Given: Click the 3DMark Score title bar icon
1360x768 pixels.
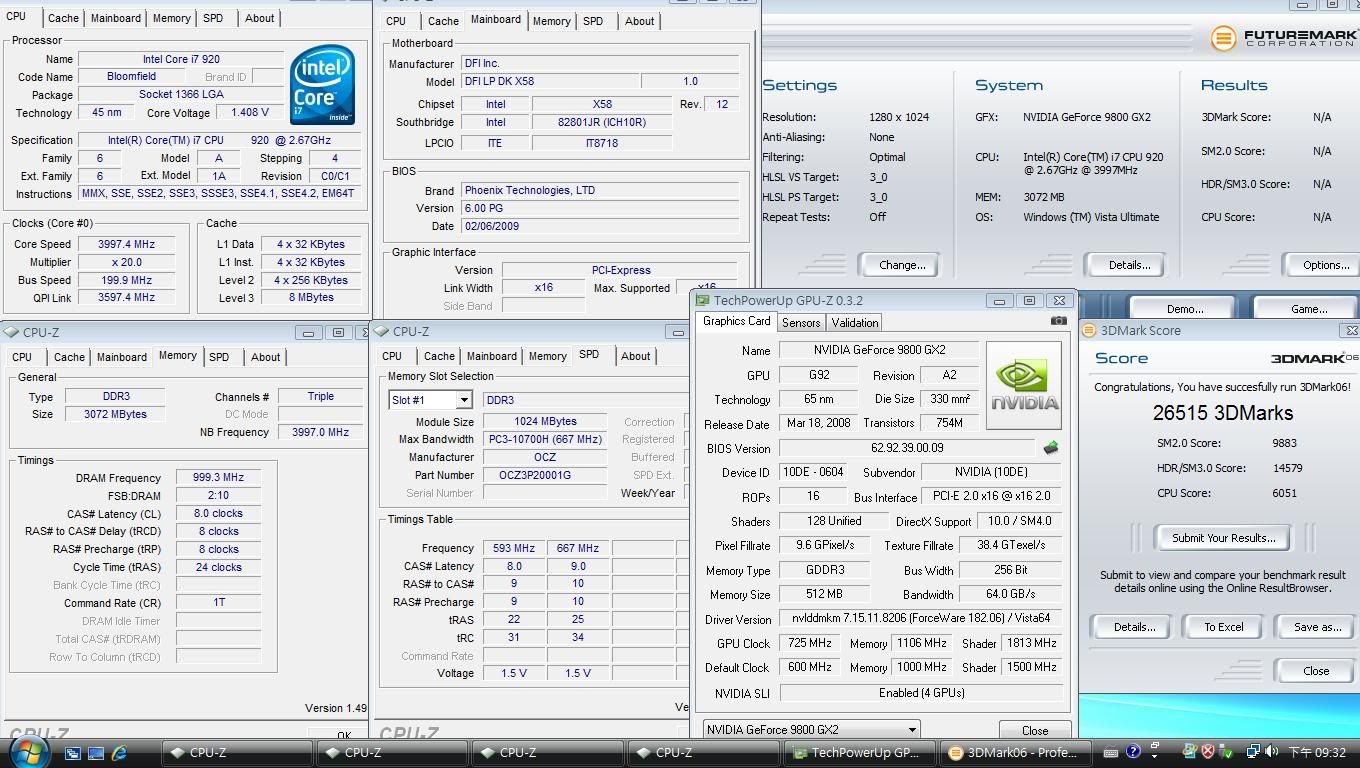Looking at the screenshot, I should 1090,330.
